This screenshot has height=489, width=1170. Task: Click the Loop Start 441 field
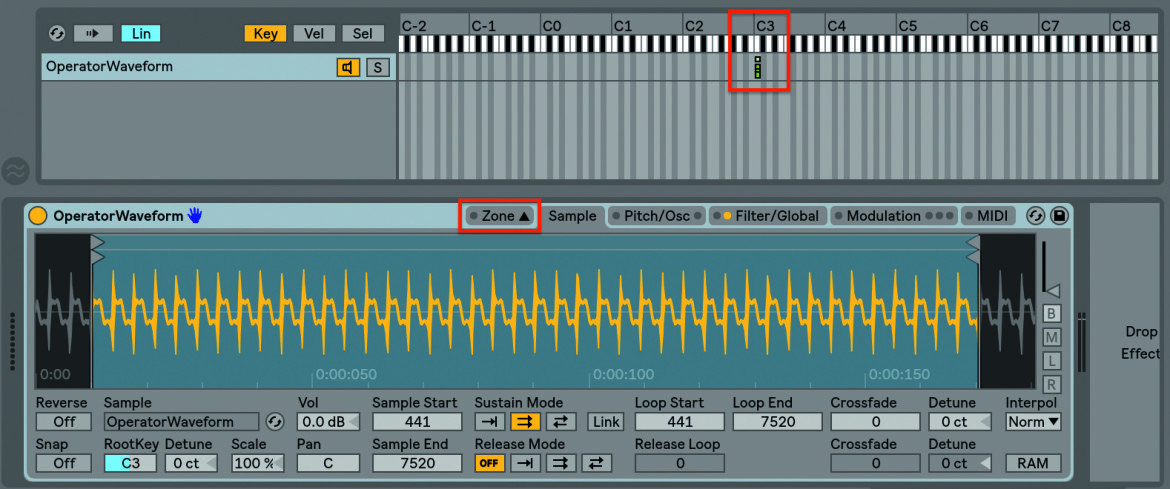680,422
